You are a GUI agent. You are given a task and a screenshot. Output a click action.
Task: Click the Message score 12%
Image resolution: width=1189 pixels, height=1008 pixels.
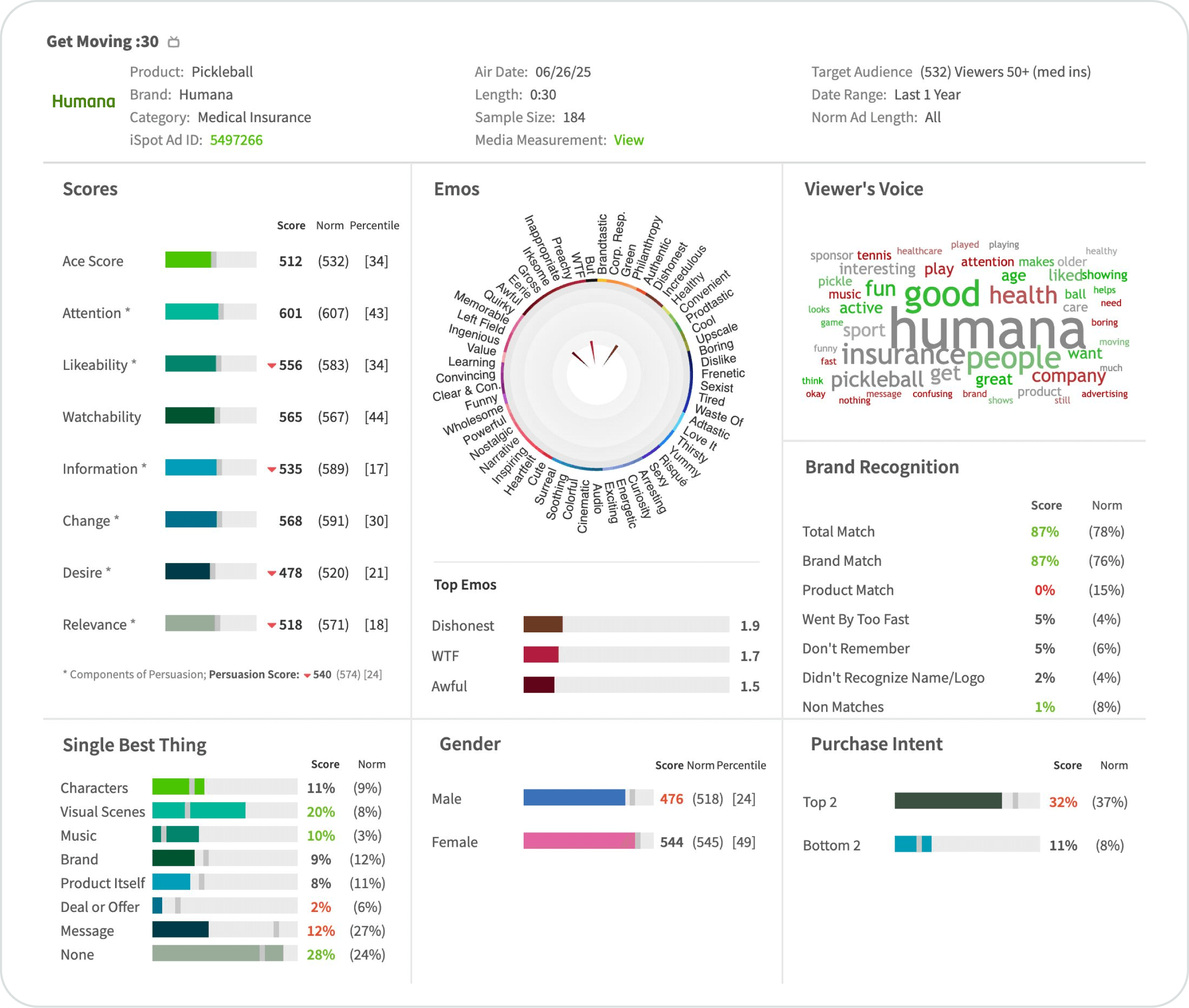point(321,931)
